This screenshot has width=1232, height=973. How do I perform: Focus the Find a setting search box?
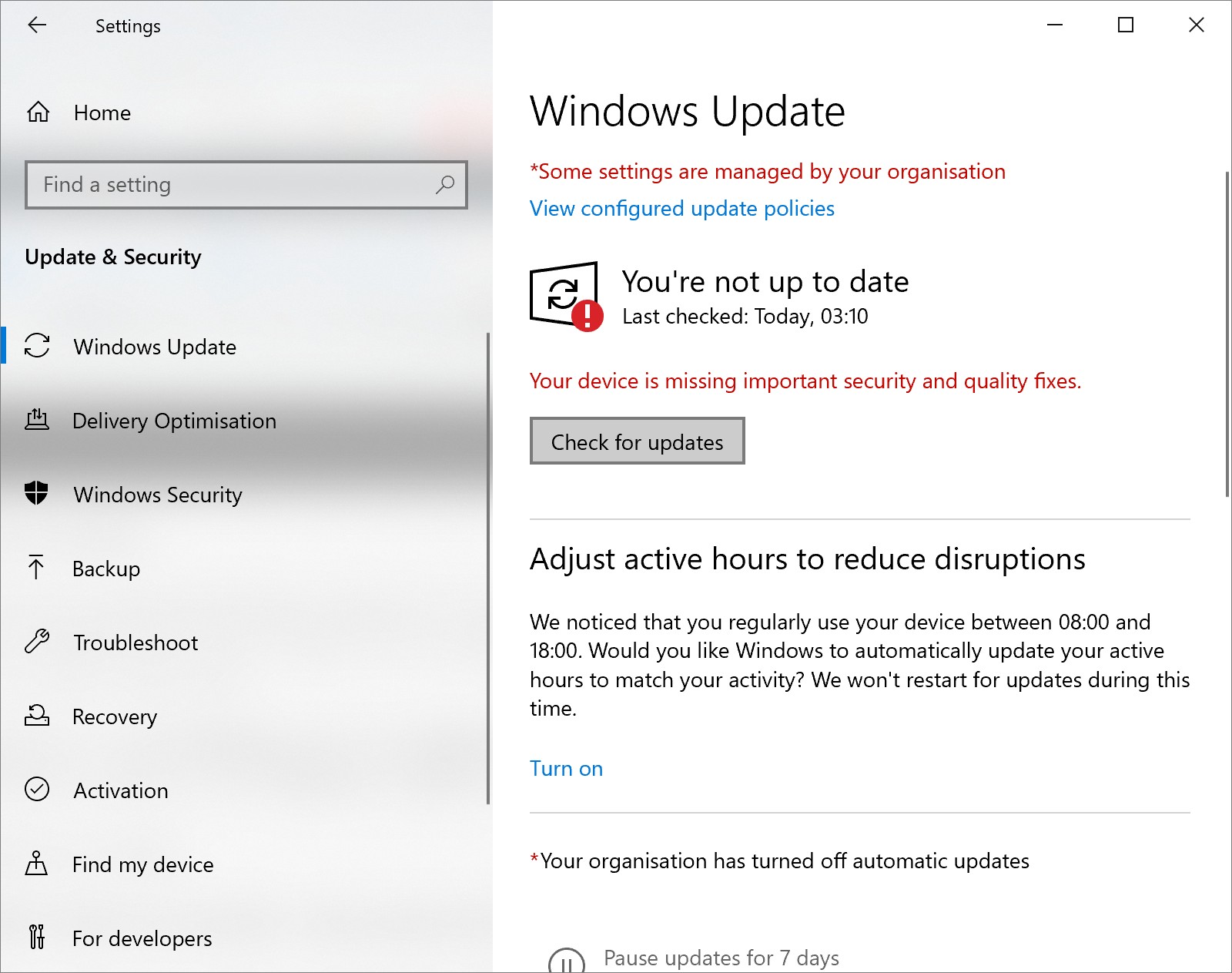click(246, 185)
